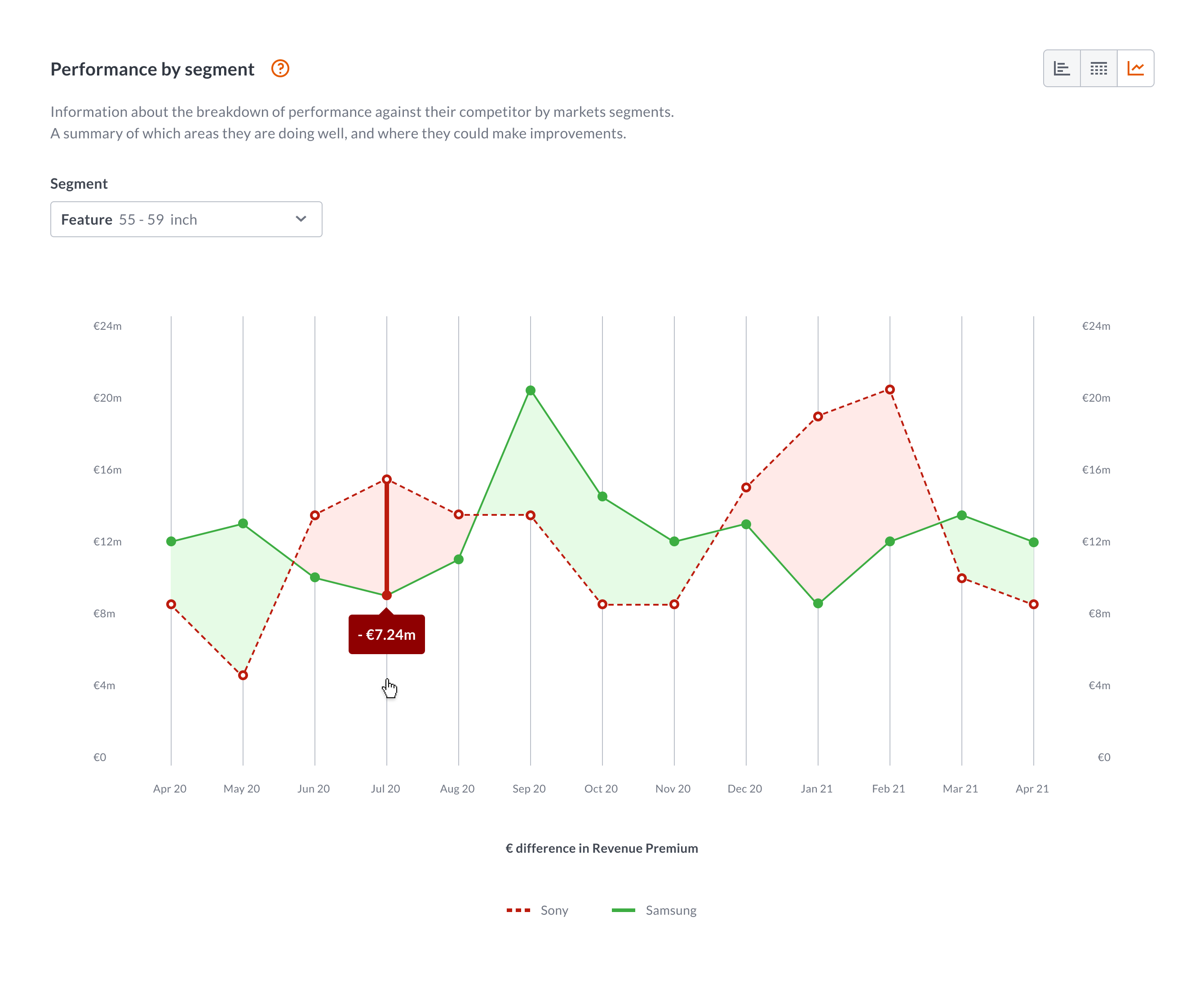This screenshot has width=1204, height=992.
Task: Click the -€7.24m tooltip label
Action: point(387,634)
